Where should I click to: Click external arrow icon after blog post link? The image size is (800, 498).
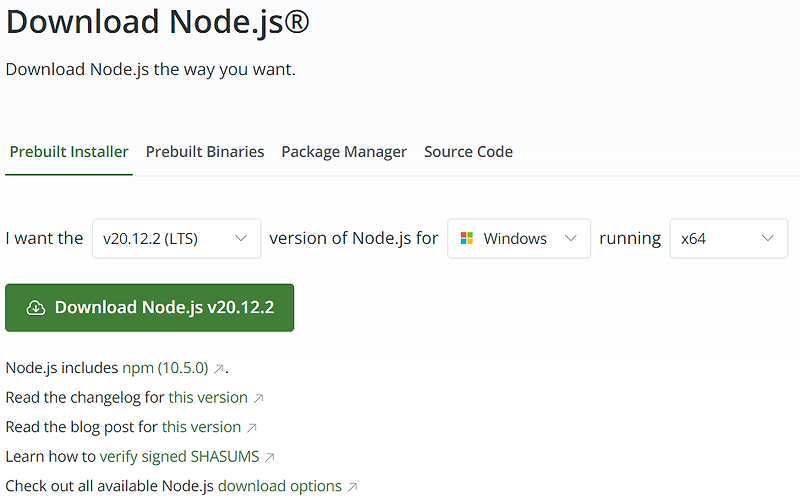point(252,428)
